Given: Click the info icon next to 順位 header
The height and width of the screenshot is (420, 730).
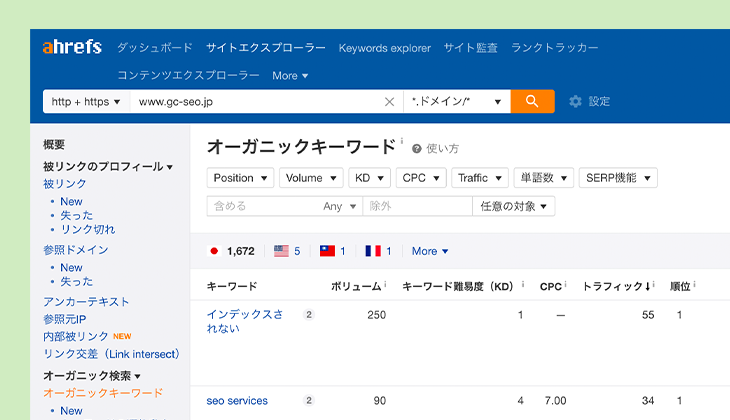Looking at the screenshot, I should point(694,284).
